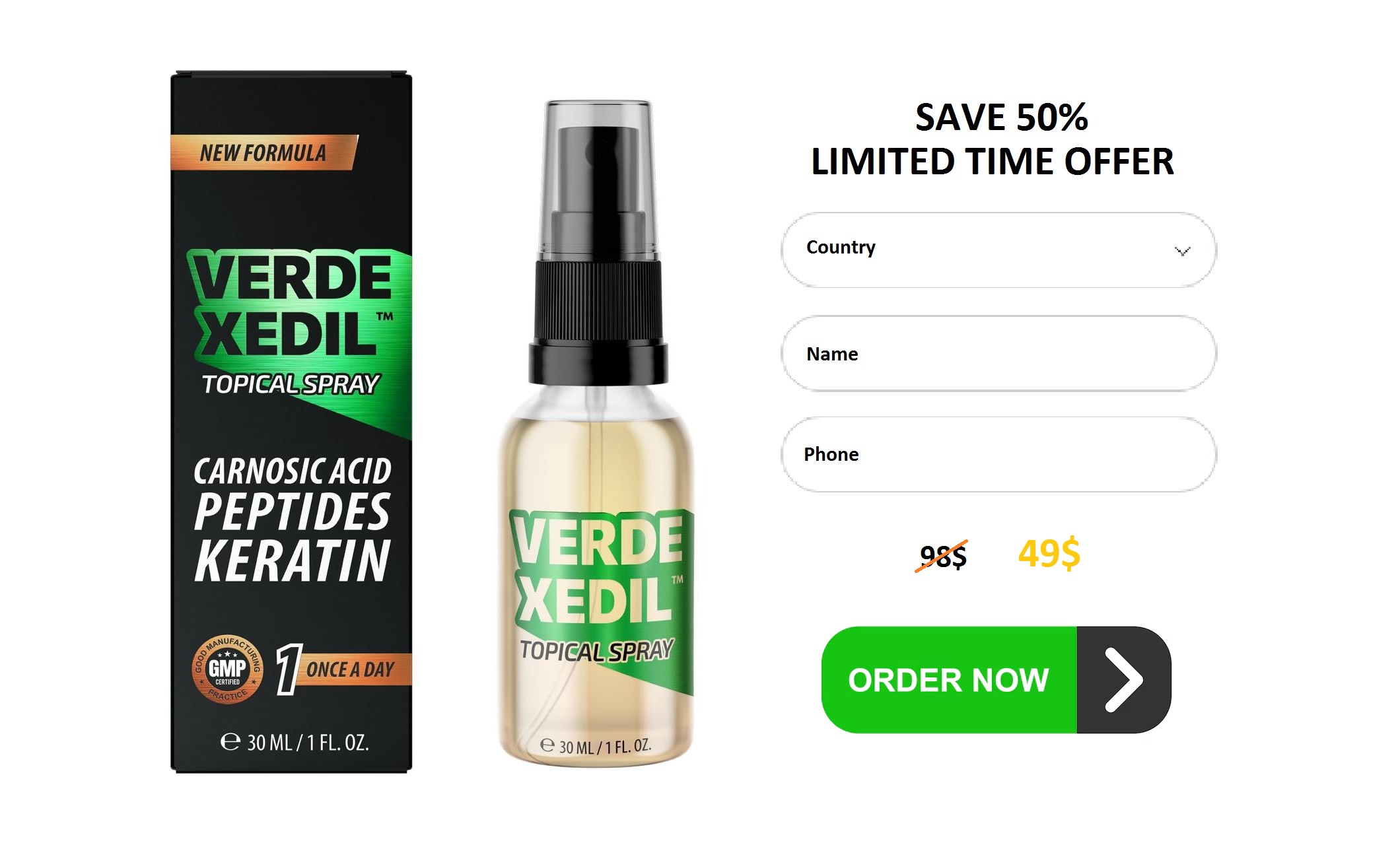Click the SAVE 50% headline
The height and width of the screenshot is (845, 1400).
coord(1001,118)
